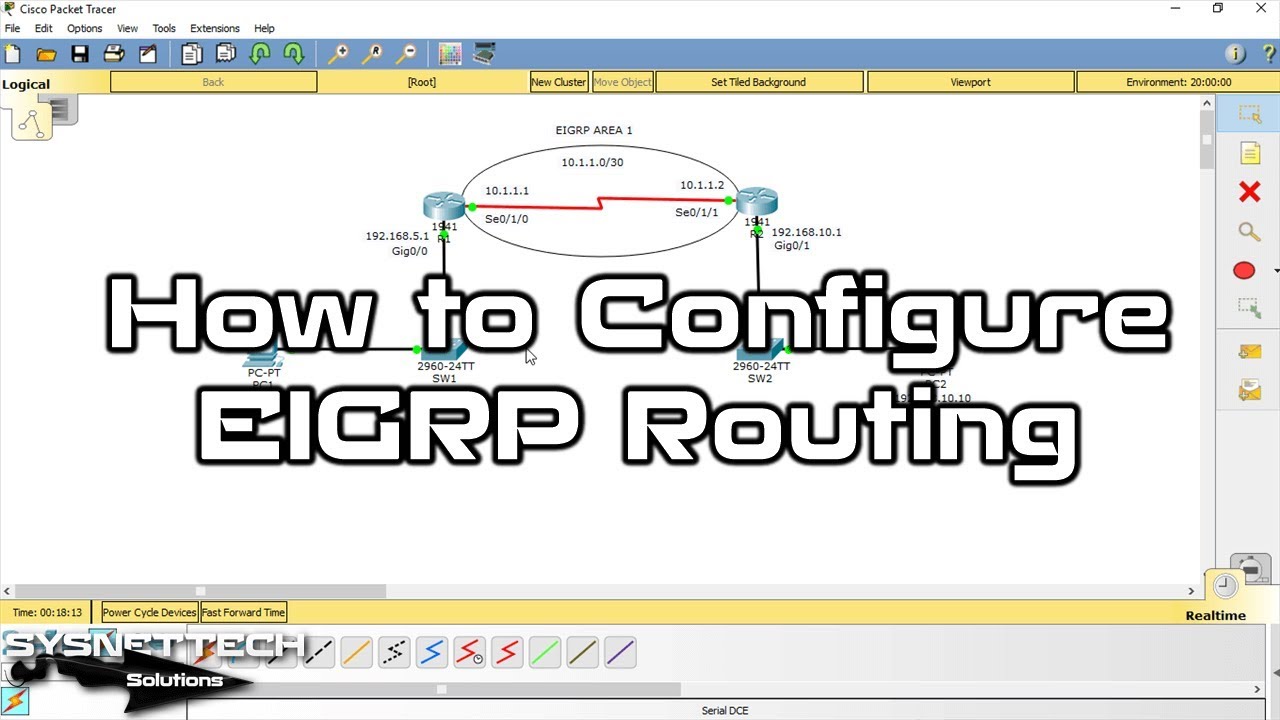The height and width of the screenshot is (720, 1280).
Task: Open the Extensions menu
Action: (x=215, y=28)
